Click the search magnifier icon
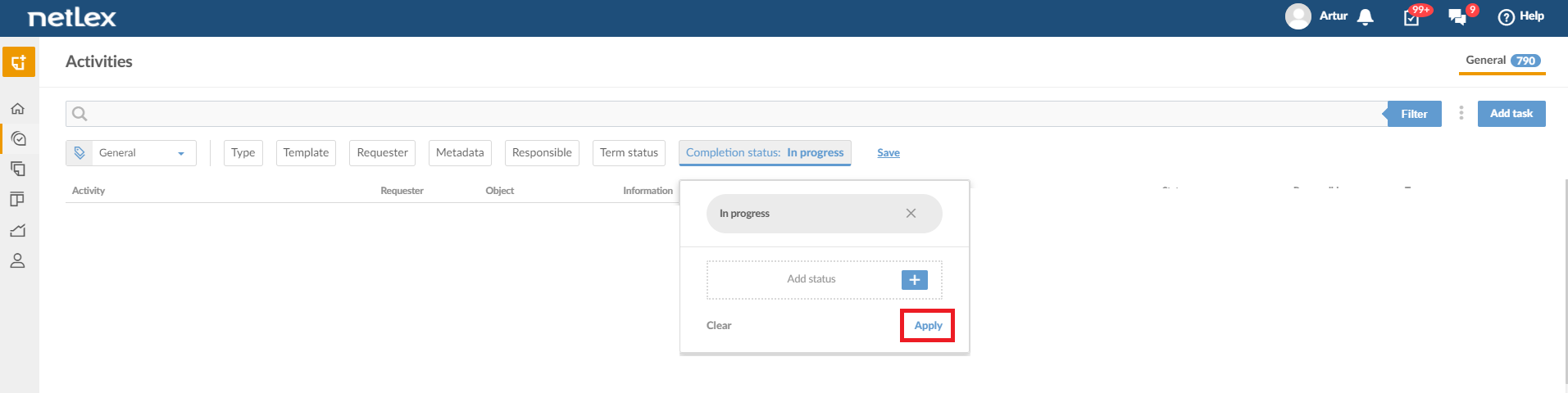The width and height of the screenshot is (1568, 393). tap(80, 114)
